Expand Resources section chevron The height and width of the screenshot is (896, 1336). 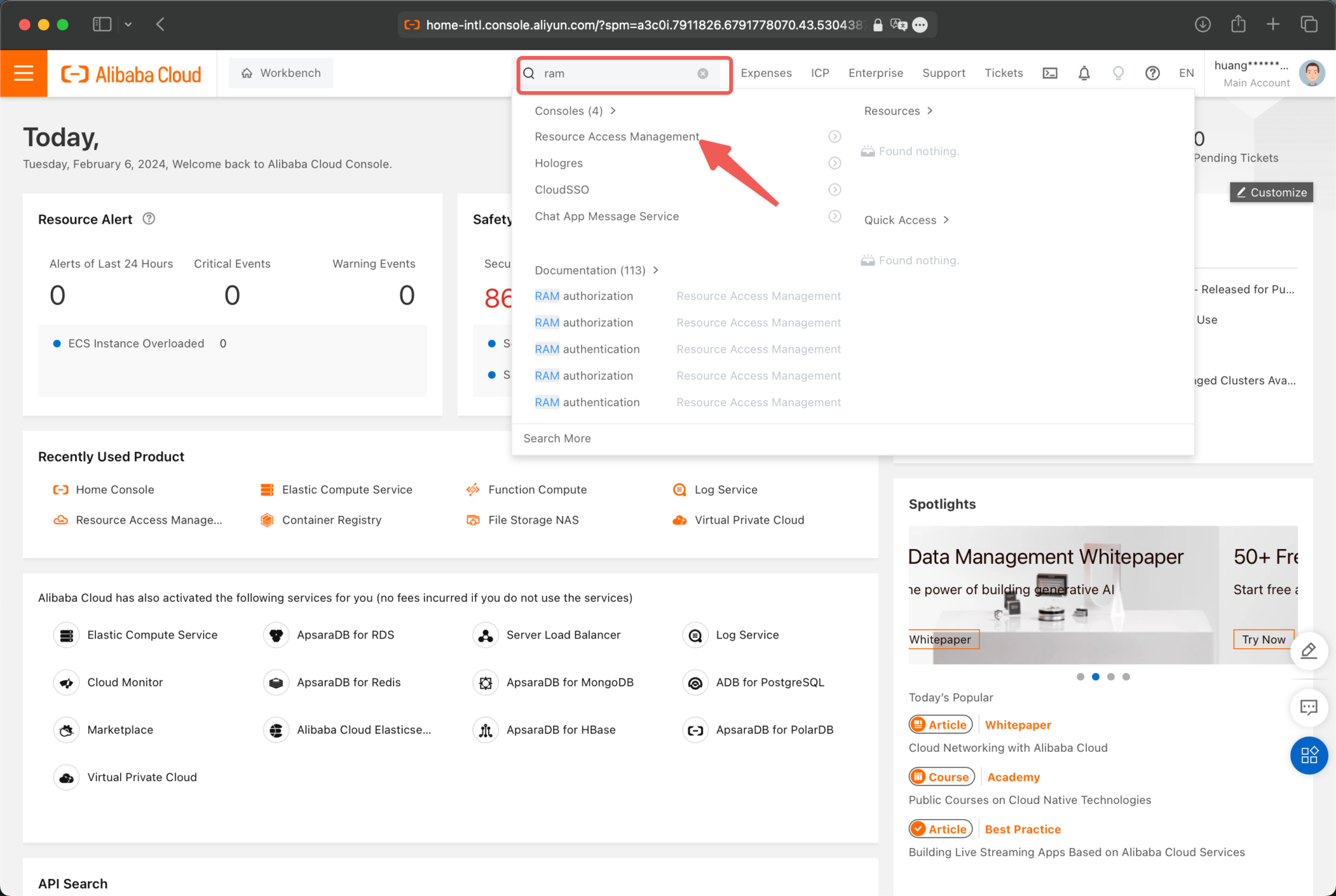point(930,111)
